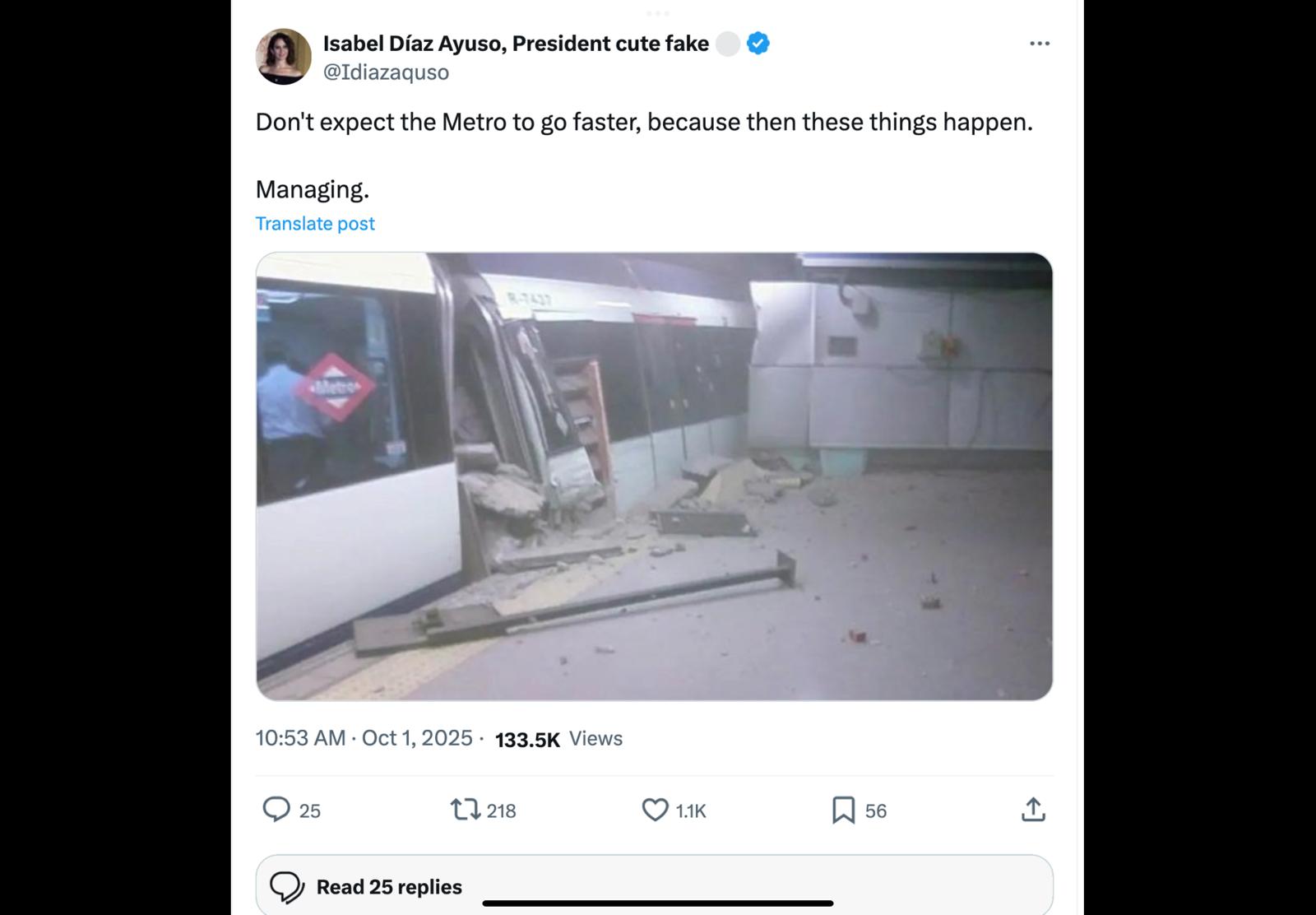
Task: Open the damaged Metro train photo
Action: pyautogui.click(x=654, y=476)
